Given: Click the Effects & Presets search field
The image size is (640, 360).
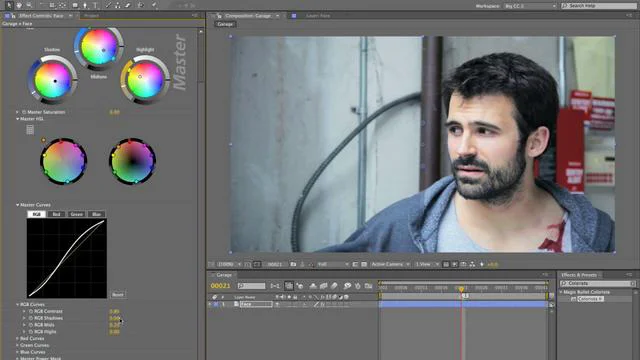Looking at the screenshot, I should coord(598,283).
